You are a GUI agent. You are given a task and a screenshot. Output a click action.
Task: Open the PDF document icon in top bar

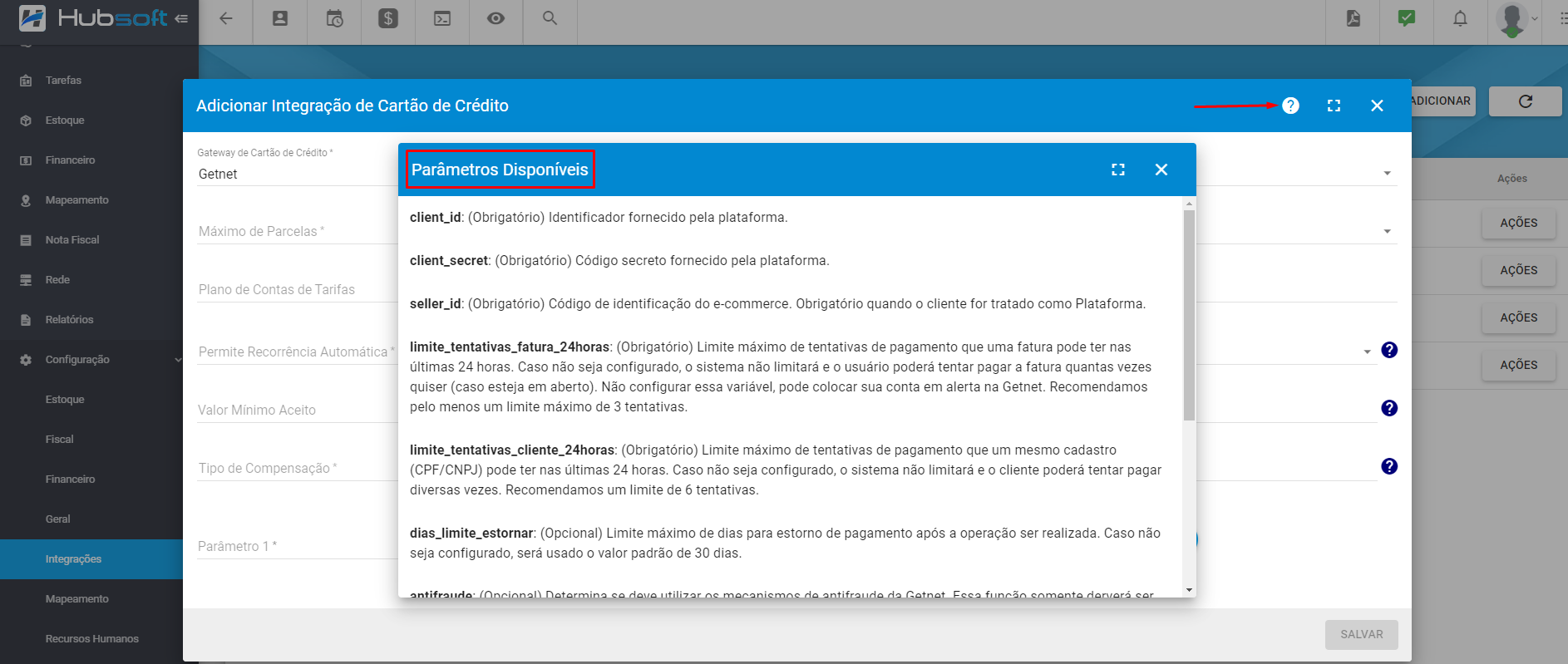(x=1354, y=18)
